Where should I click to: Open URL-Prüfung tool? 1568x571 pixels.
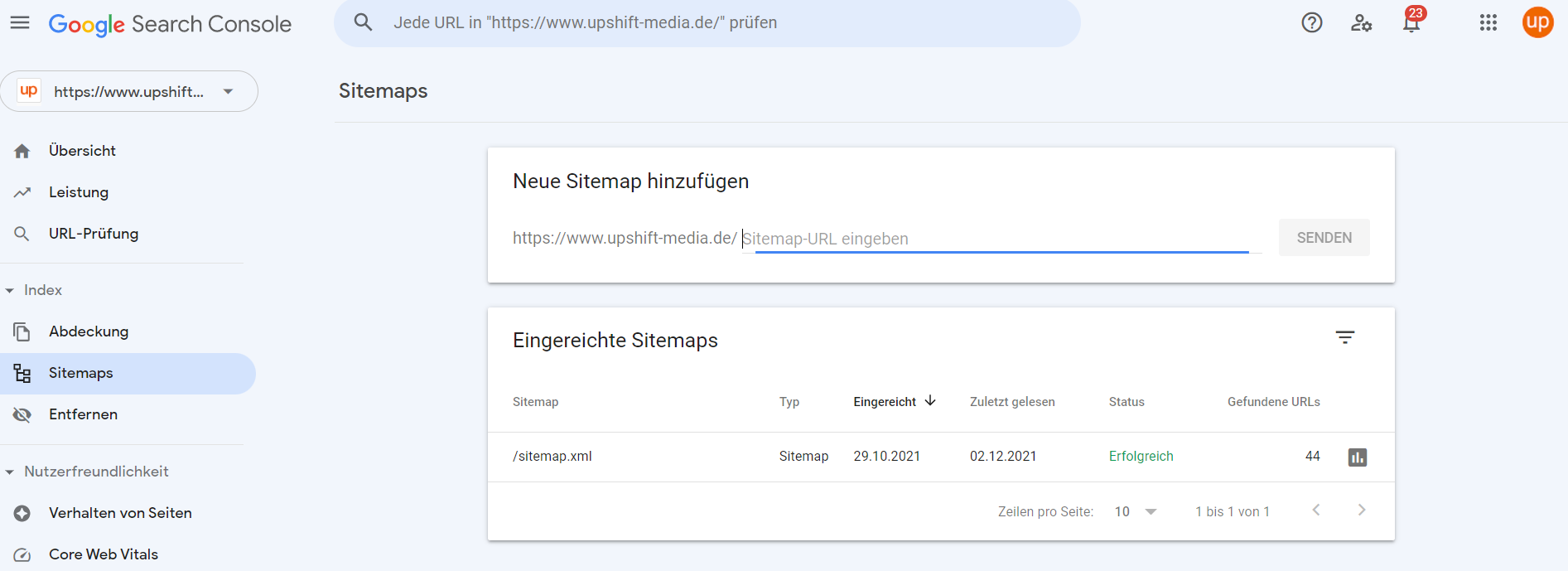(94, 234)
